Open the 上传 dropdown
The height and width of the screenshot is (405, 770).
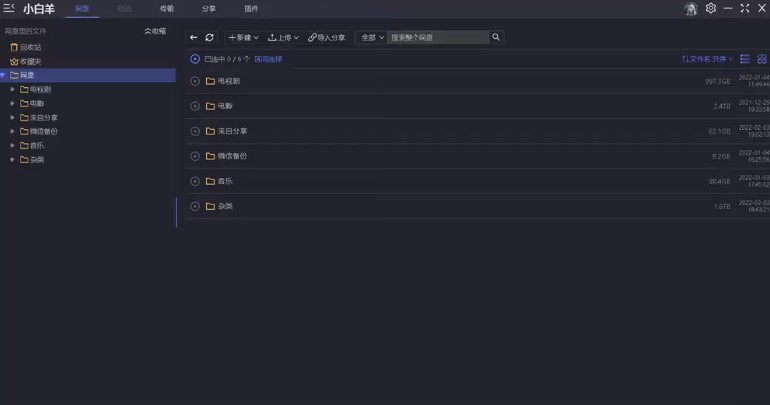pos(283,37)
